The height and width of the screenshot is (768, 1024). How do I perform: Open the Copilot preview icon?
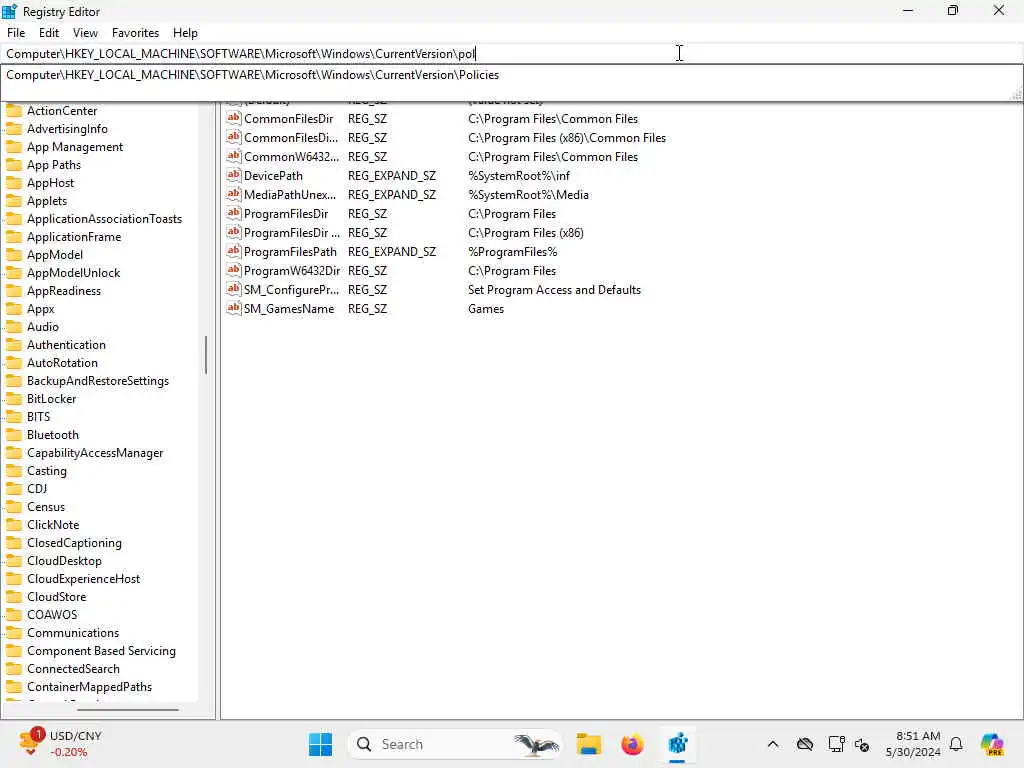tap(991, 744)
